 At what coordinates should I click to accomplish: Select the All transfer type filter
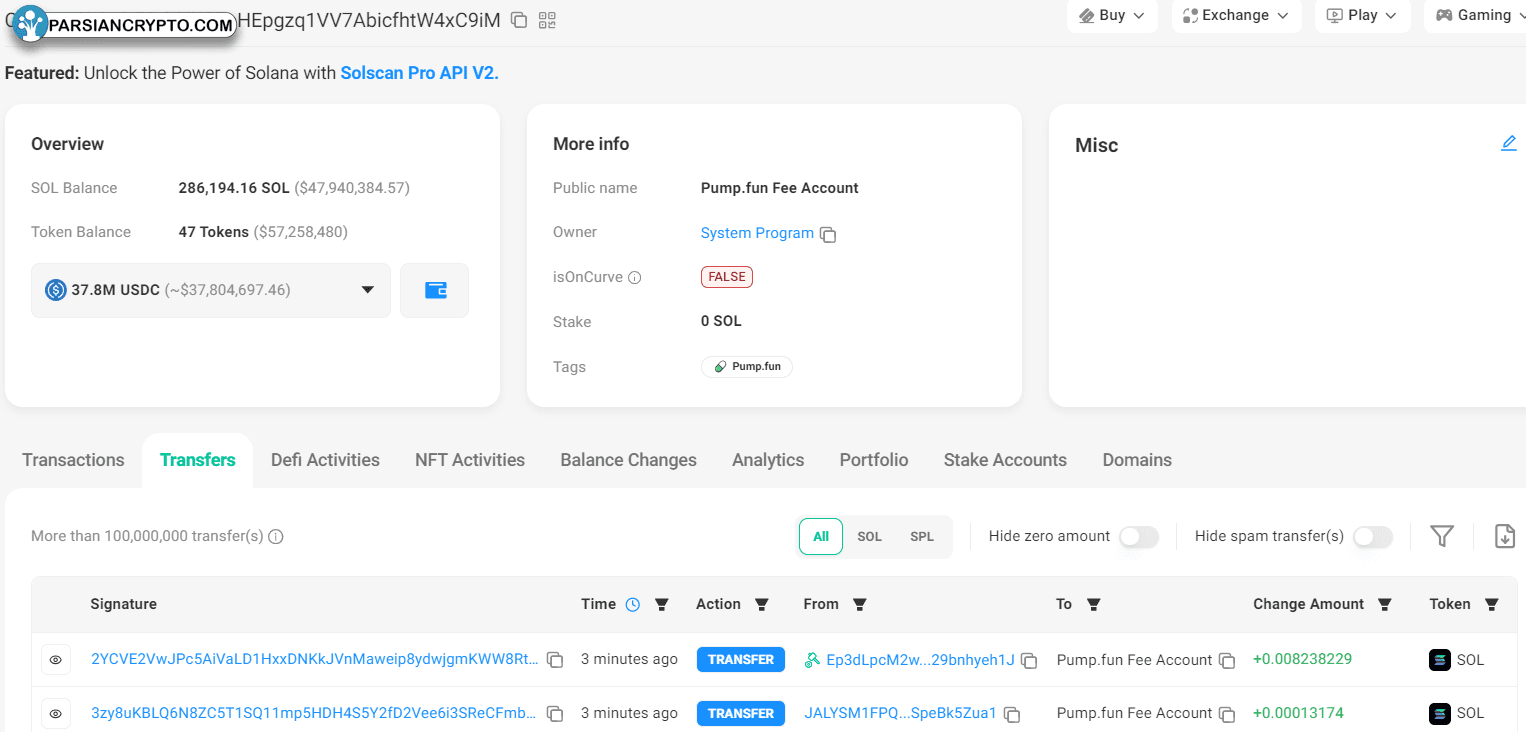(x=821, y=536)
